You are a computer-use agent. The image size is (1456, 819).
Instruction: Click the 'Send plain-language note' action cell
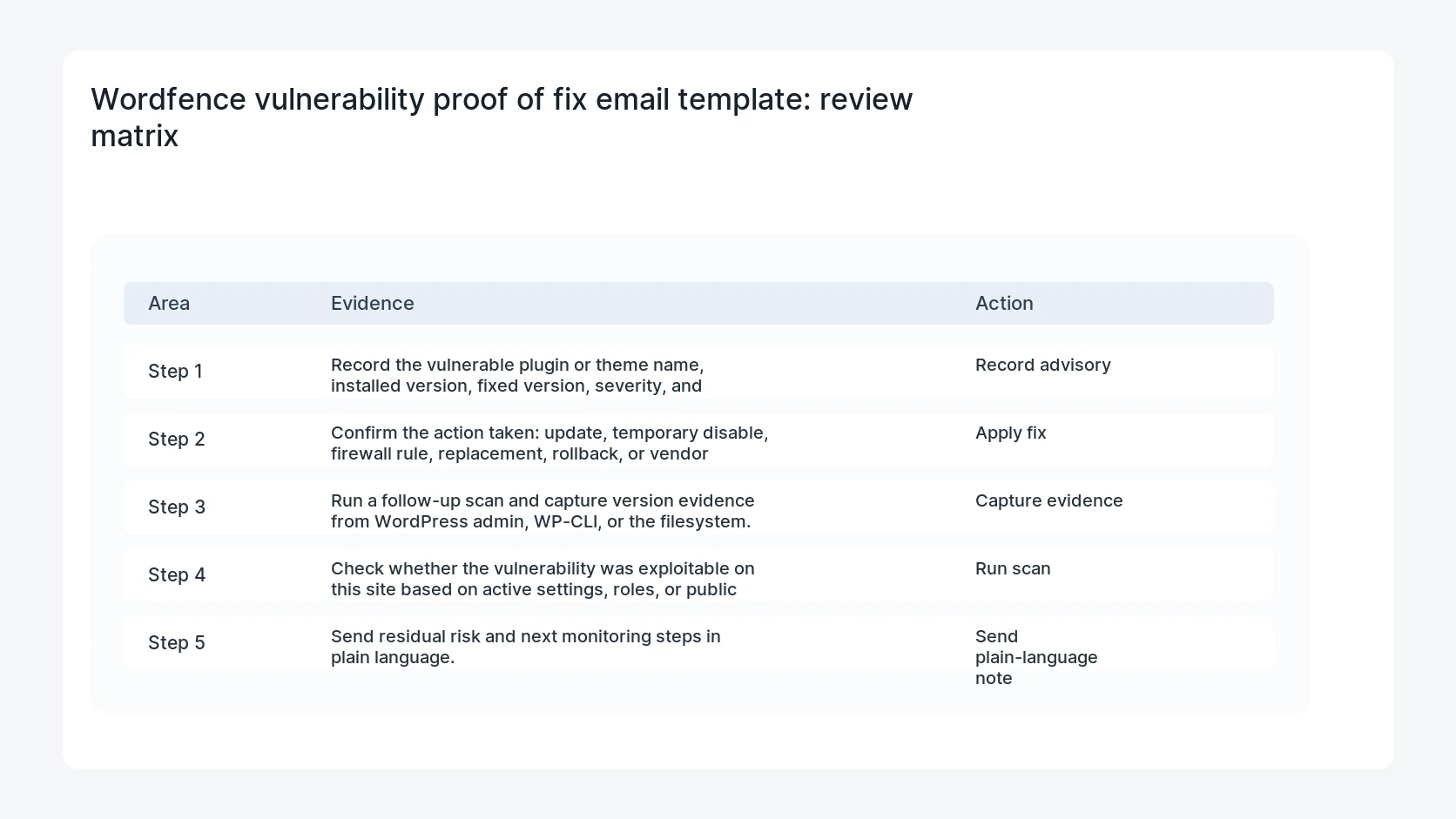(1036, 657)
